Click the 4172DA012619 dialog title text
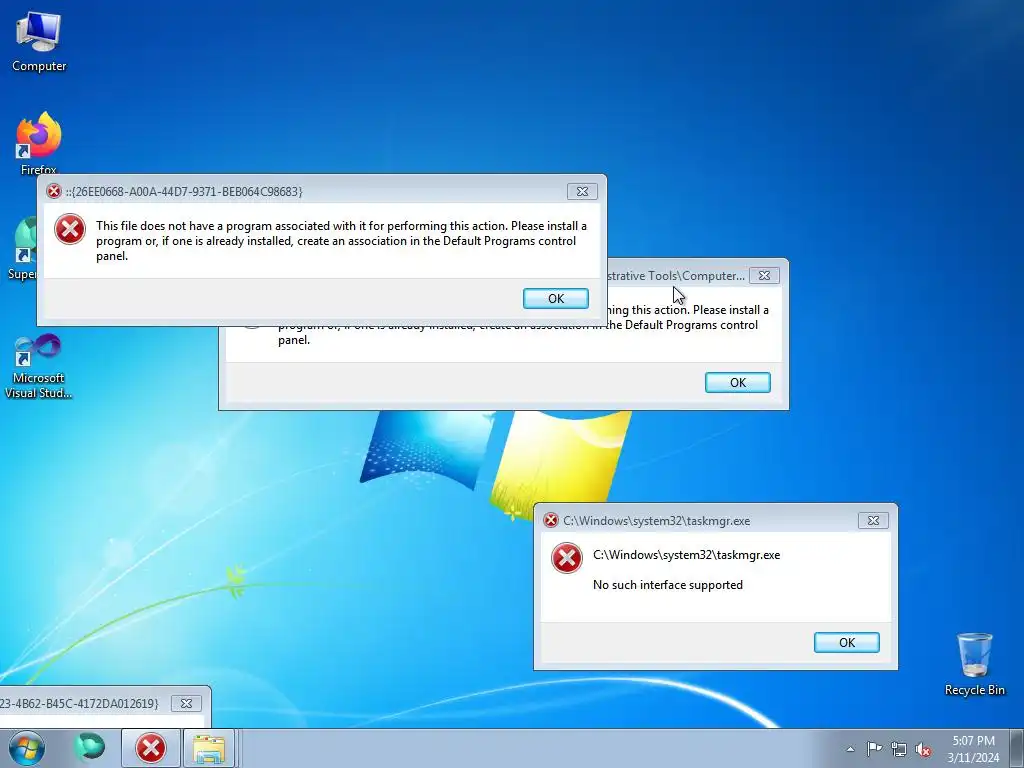The height and width of the screenshot is (768, 1024). coord(79,703)
